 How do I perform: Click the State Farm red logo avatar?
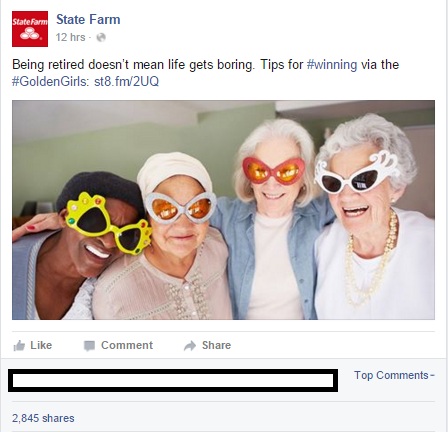pos(30,29)
